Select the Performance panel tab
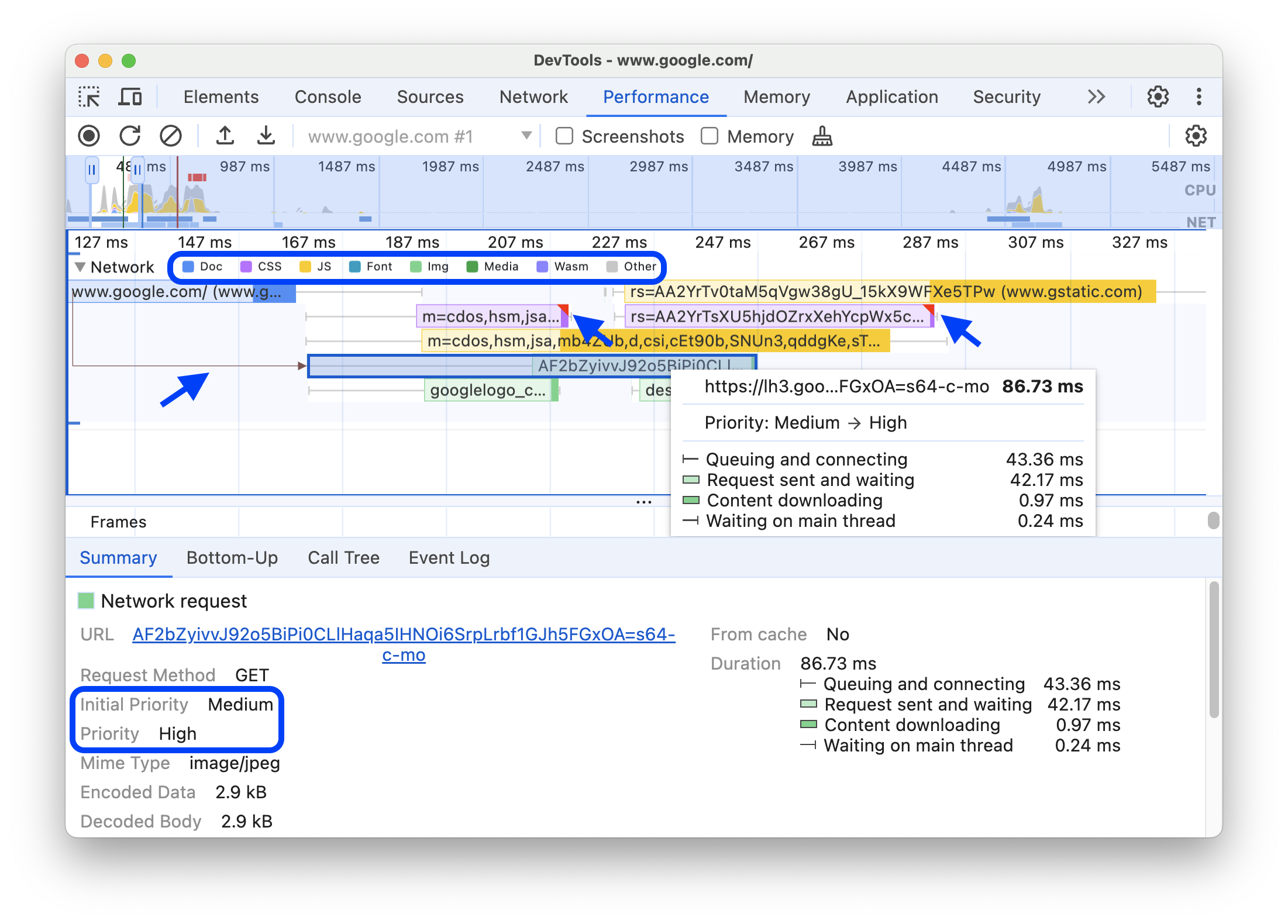The height and width of the screenshot is (924, 1288). click(655, 96)
